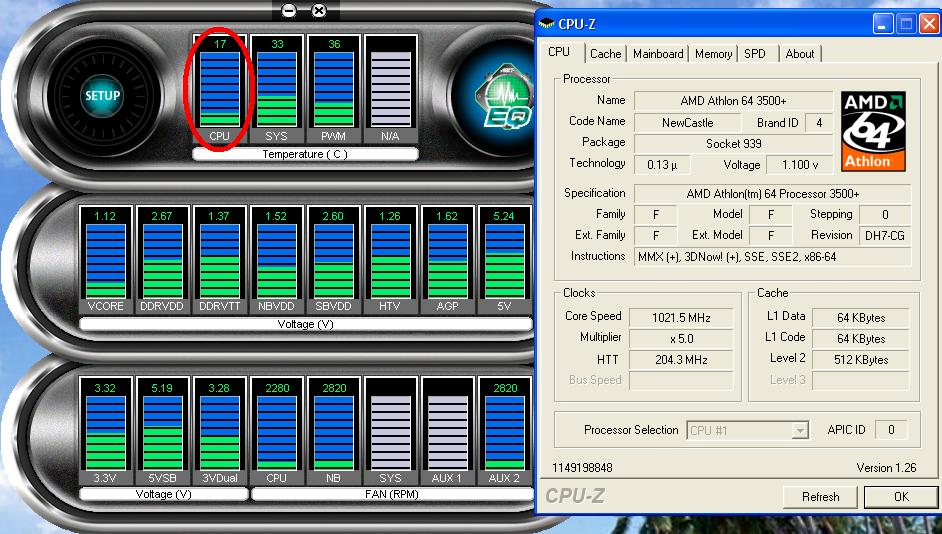Open the Mainboard tab

click(x=658, y=54)
